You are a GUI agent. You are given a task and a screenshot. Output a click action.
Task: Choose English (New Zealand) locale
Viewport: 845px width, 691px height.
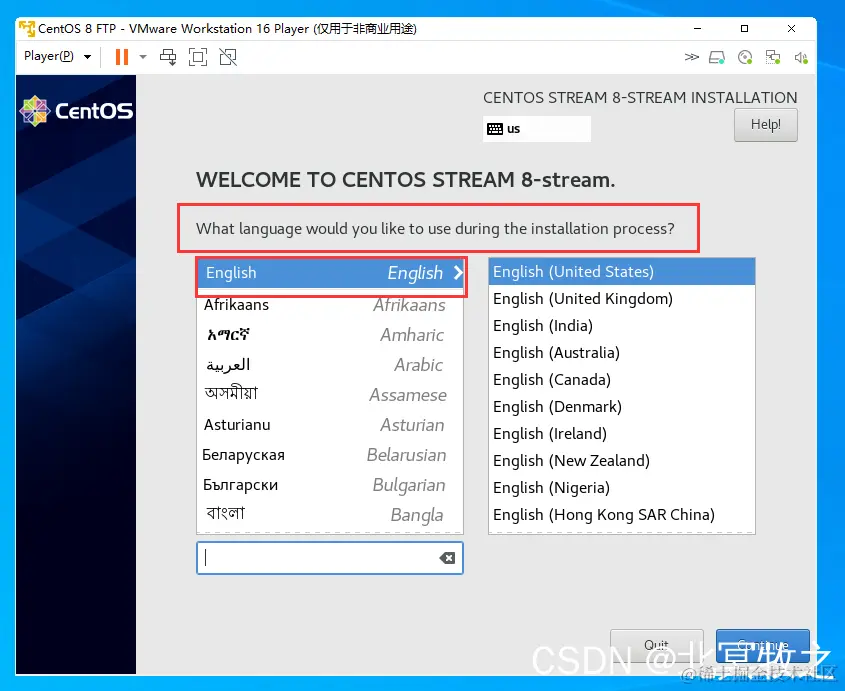click(621, 460)
